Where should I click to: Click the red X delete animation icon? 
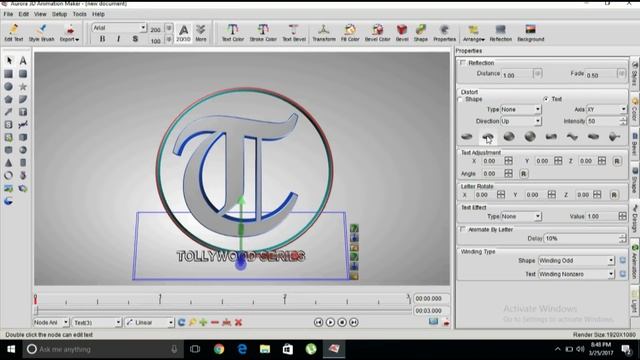(x=238, y=322)
